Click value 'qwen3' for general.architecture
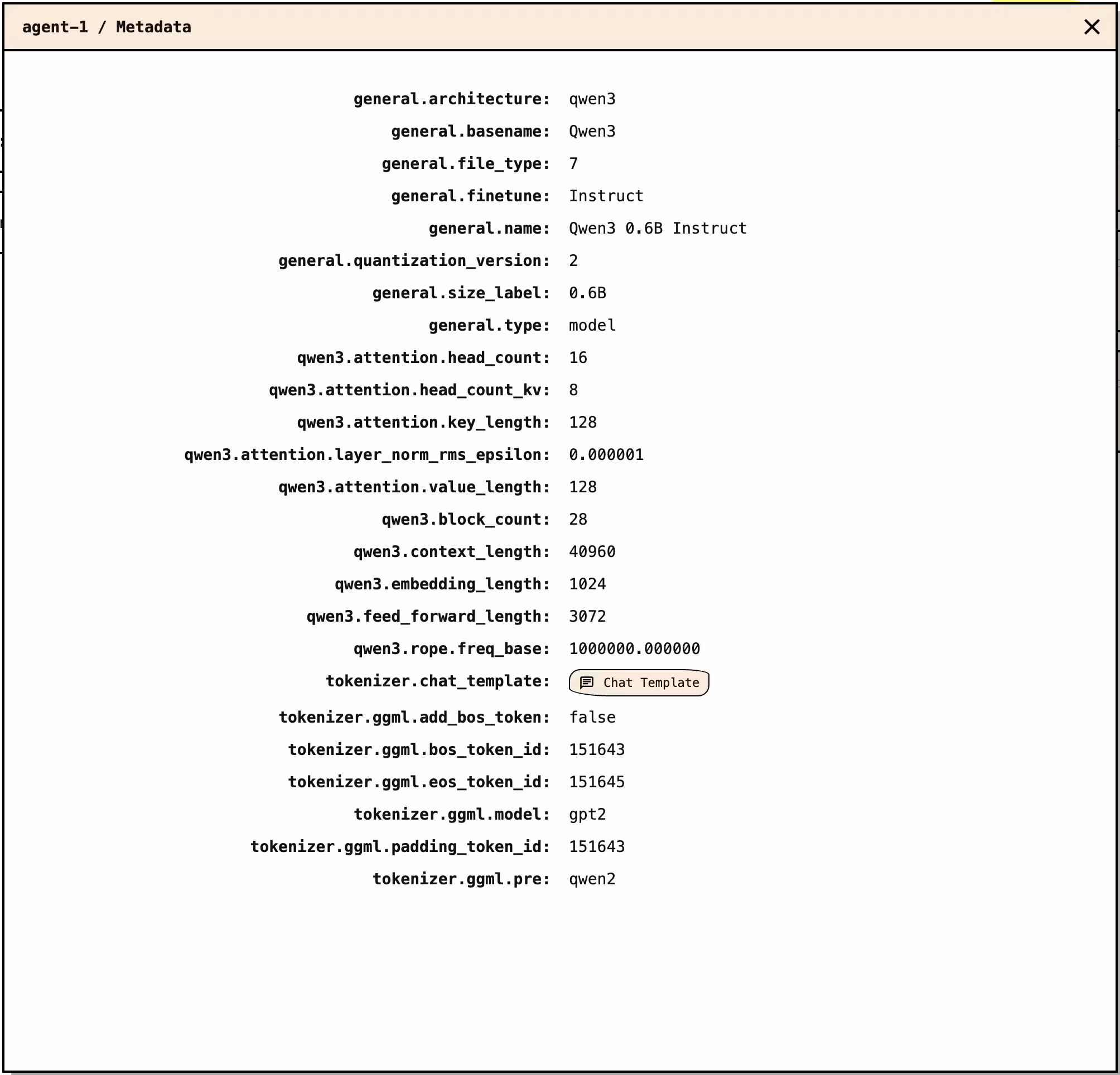1120x1075 pixels. point(592,99)
